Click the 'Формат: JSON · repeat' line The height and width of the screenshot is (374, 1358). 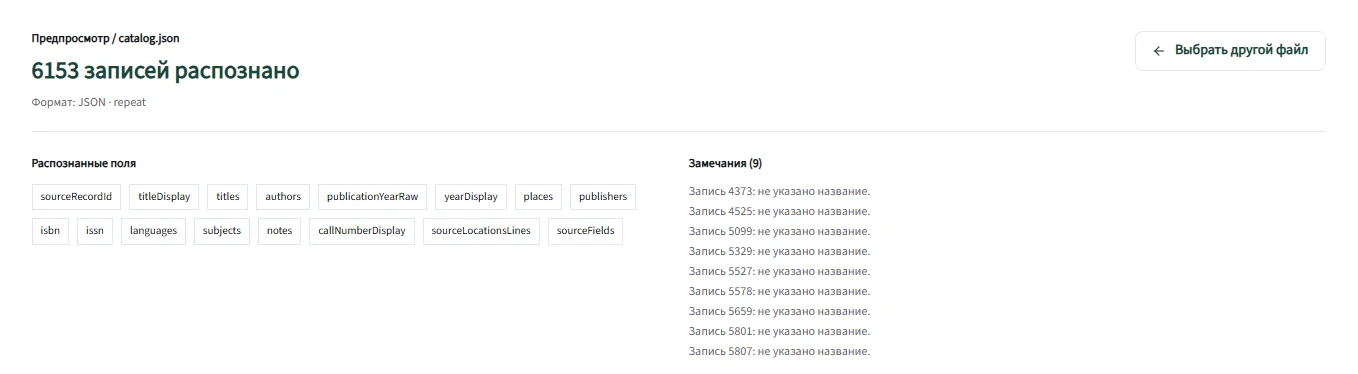[x=89, y=102]
